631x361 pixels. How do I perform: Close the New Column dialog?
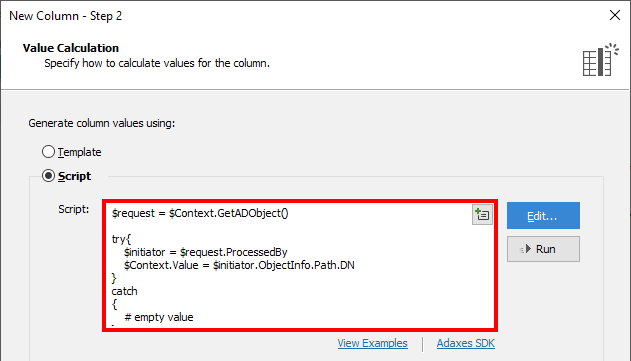tap(615, 15)
